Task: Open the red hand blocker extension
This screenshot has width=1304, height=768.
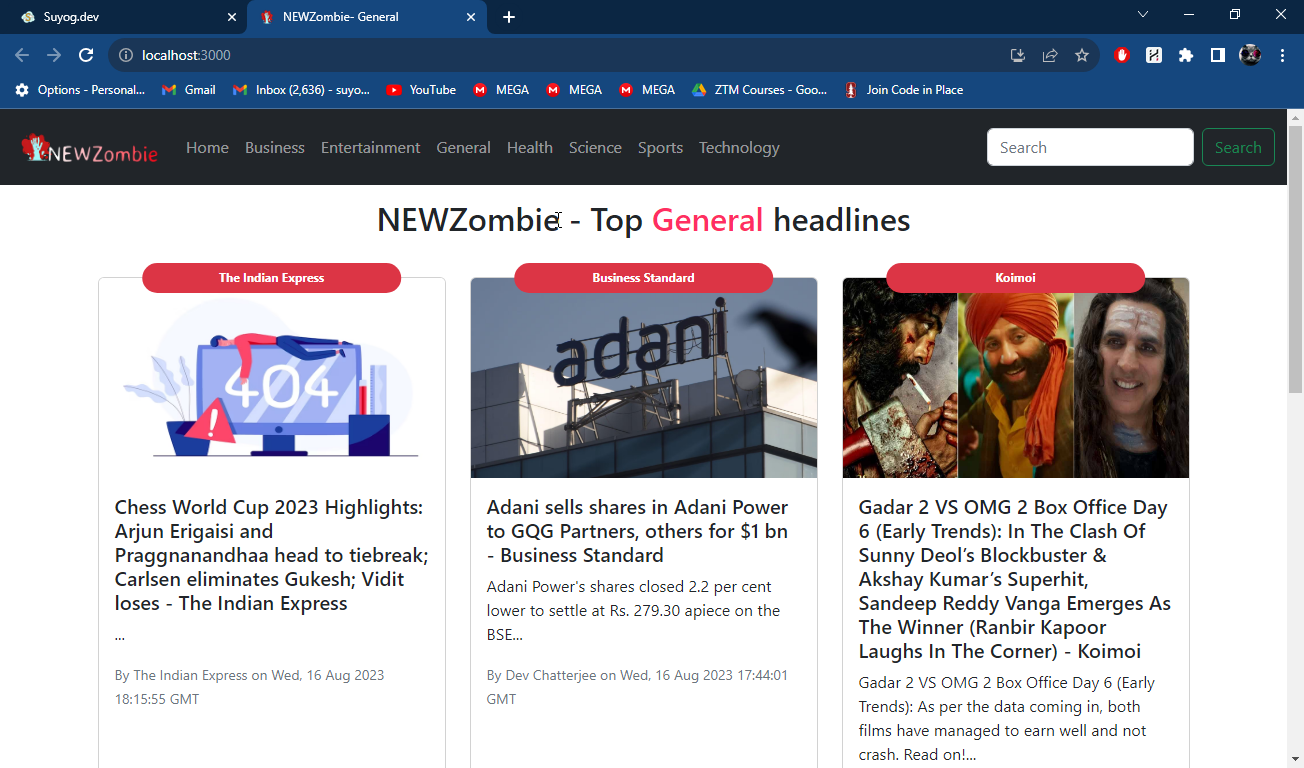Action: tap(1122, 55)
